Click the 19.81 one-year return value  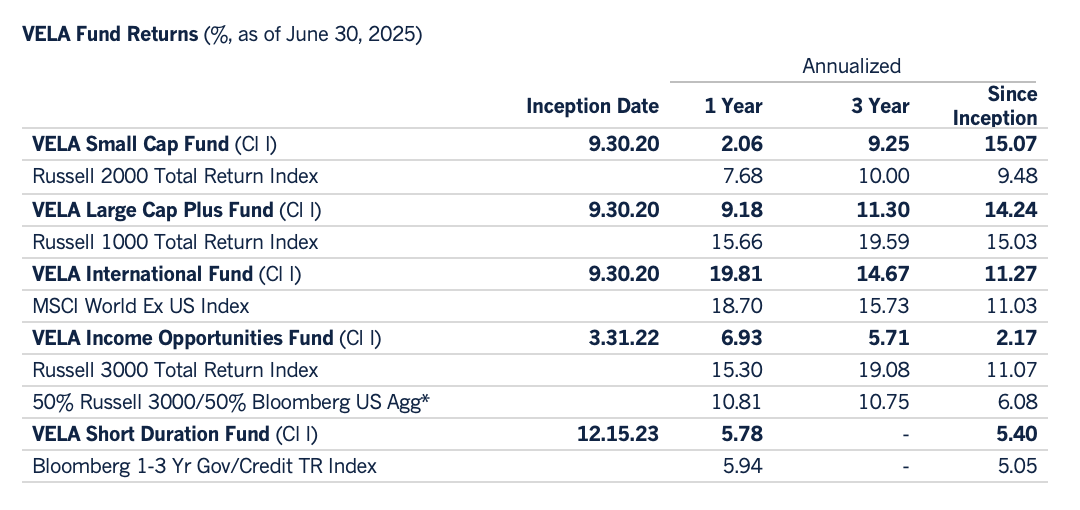[x=740, y=273]
